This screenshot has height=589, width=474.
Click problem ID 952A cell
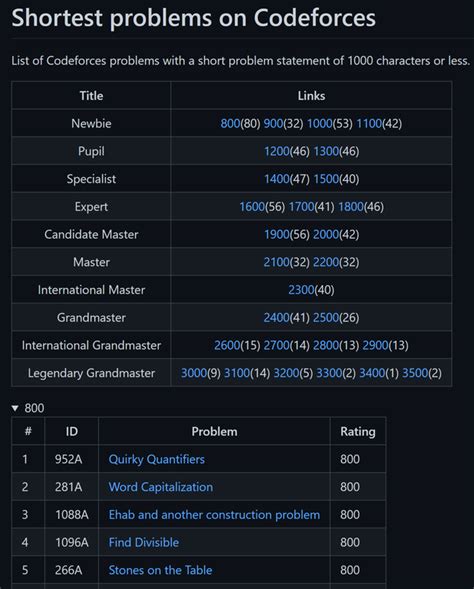pos(71,459)
